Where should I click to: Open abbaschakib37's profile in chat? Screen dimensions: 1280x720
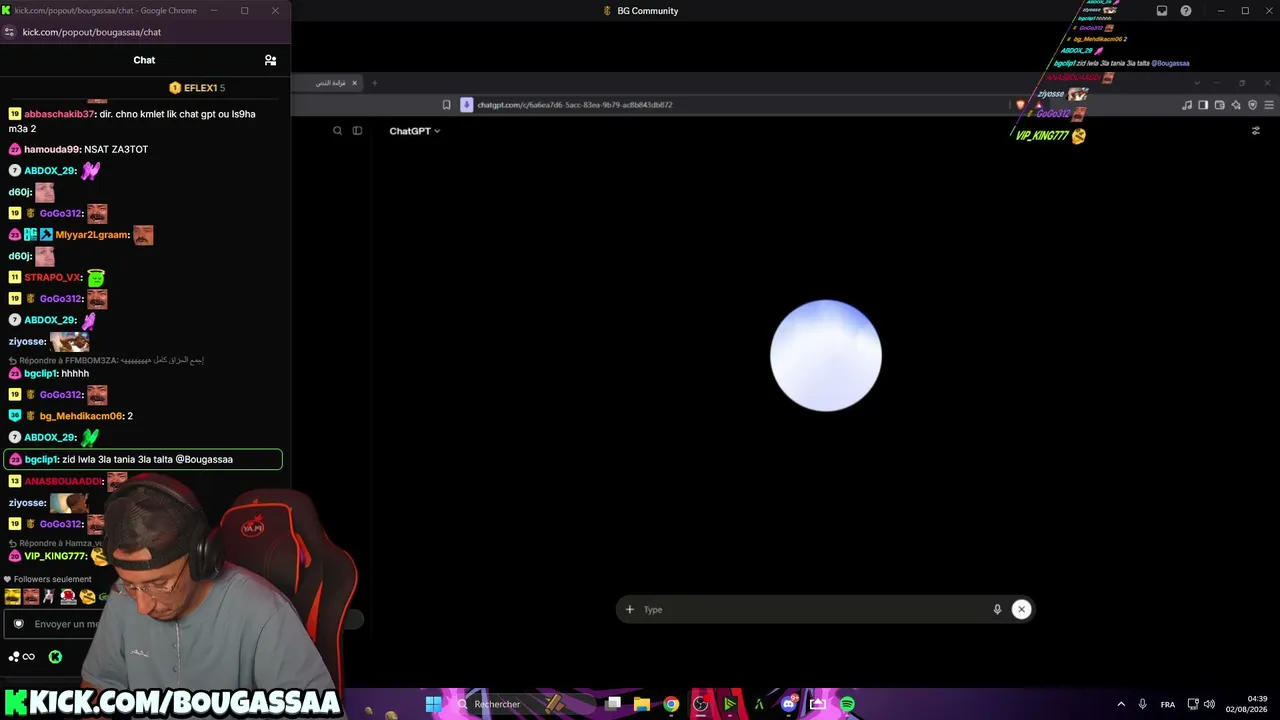pos(59,114)
